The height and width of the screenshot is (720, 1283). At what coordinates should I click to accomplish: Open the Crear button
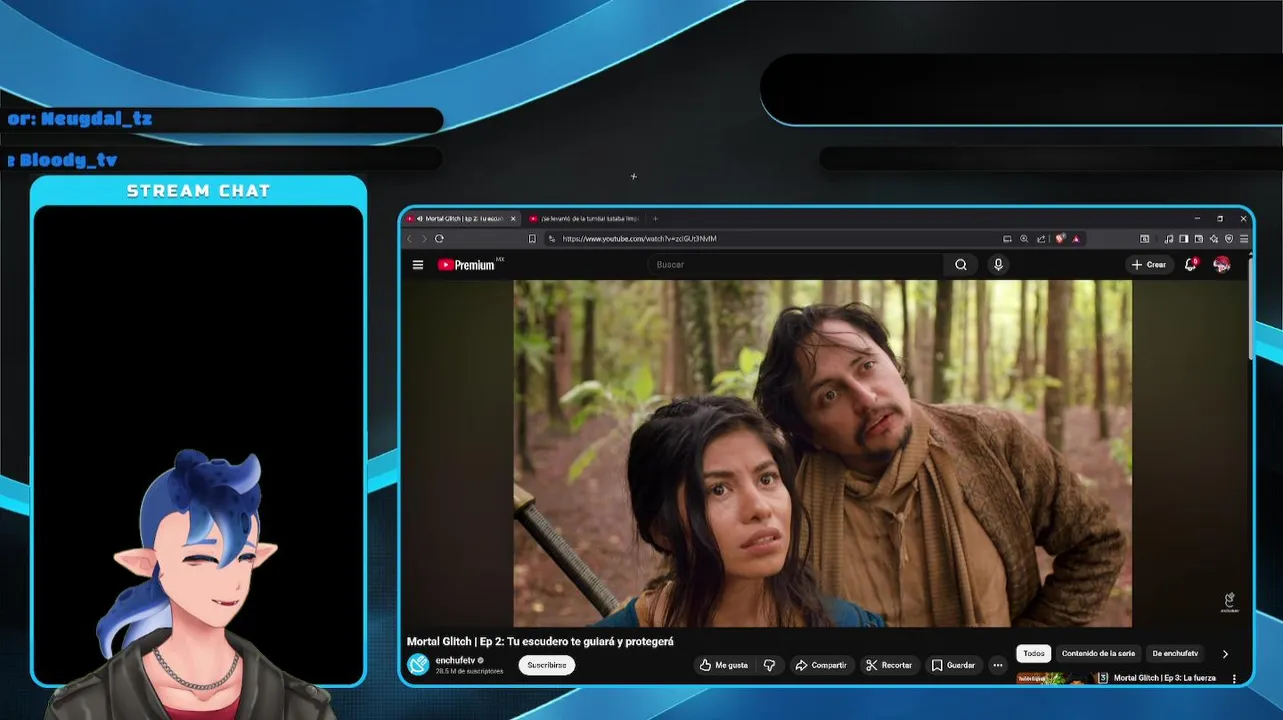(1149, 265)
